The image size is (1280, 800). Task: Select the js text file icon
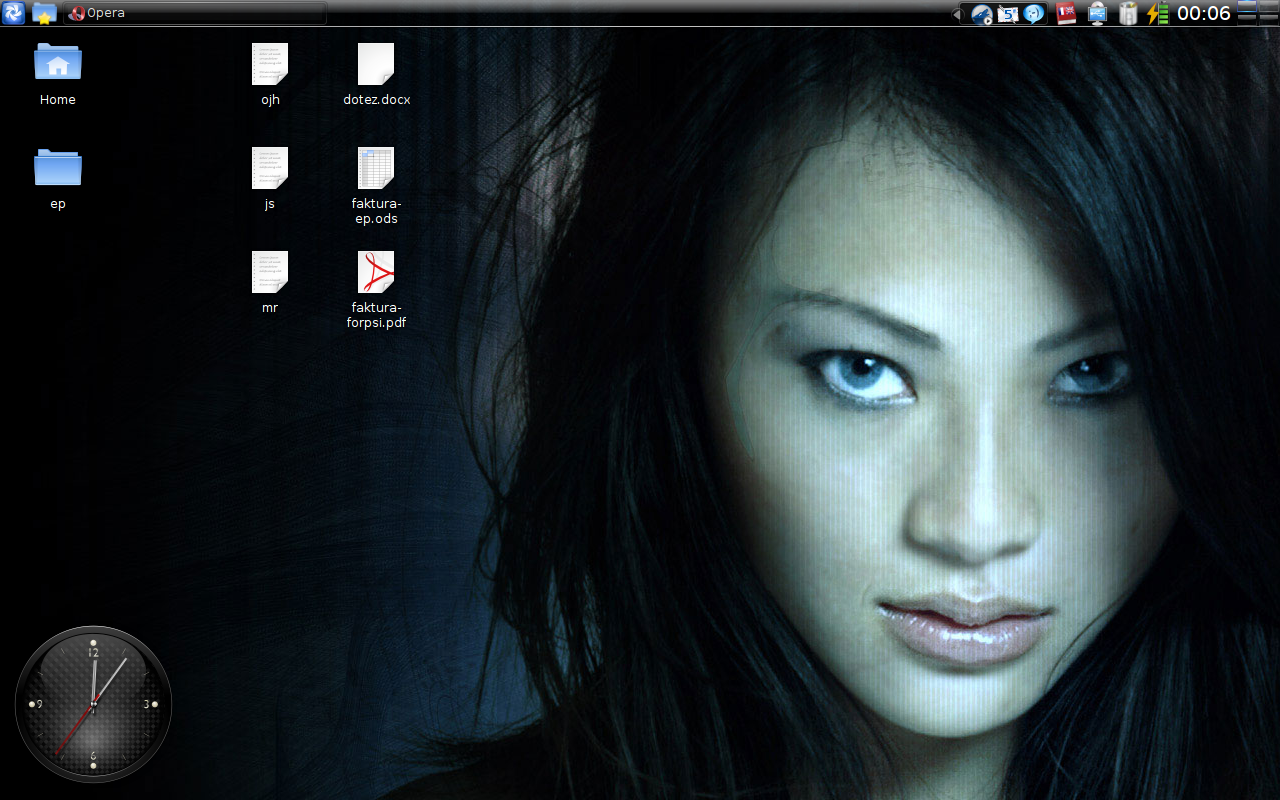[270, 168]
